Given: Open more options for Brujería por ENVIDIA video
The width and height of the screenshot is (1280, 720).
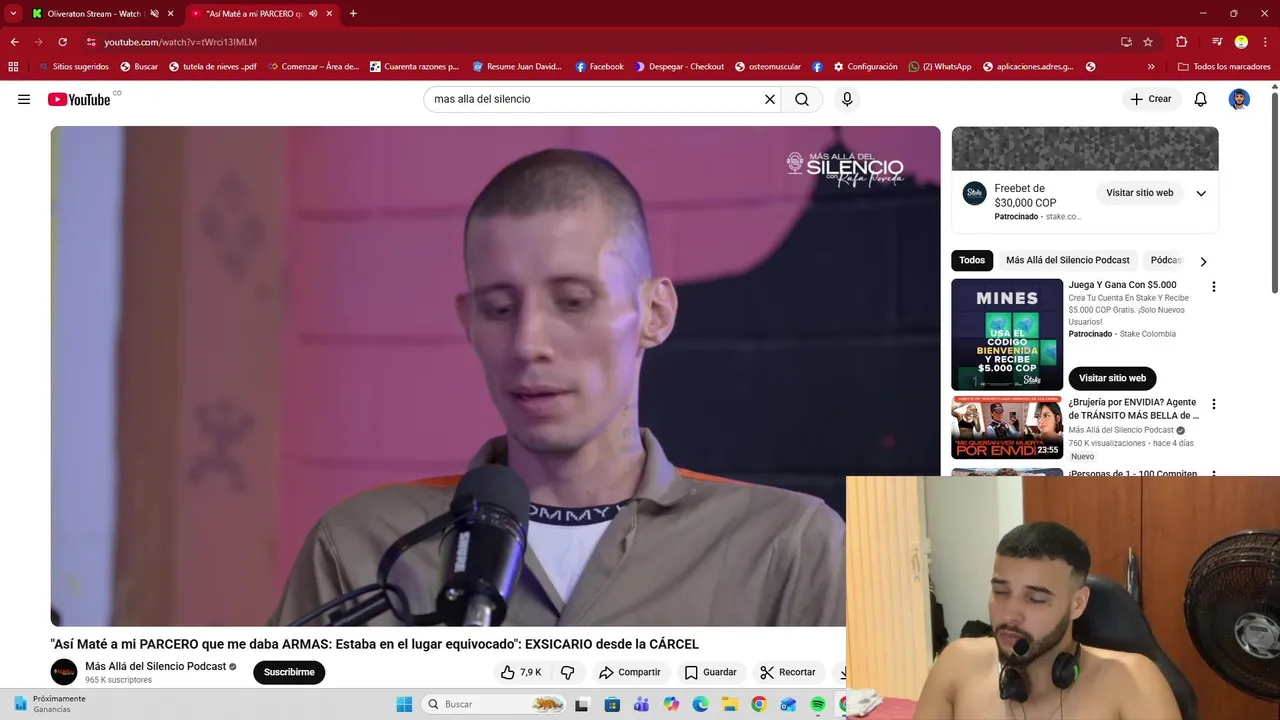Looking at the screenshot, I should (x=1214, y=405).
